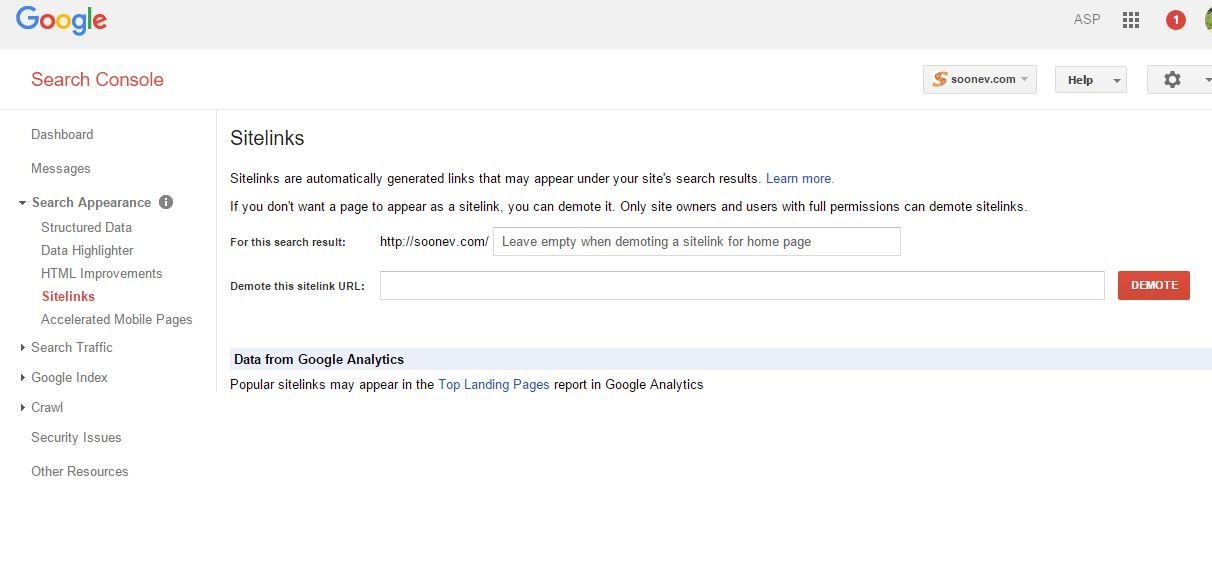
Task: Open Structured Data
Action: (86, 227)
